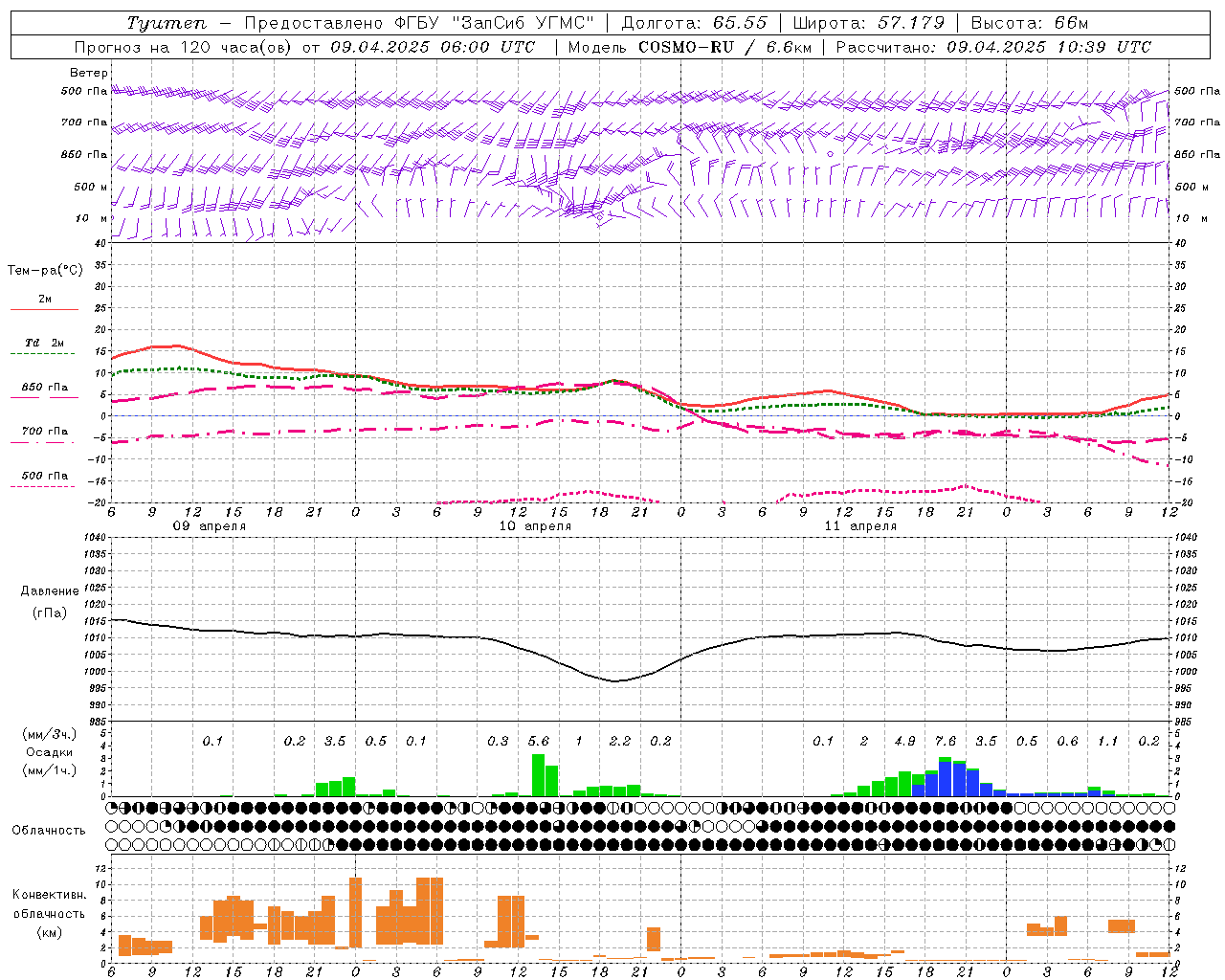Click the Осадки precipitation label

point(49,752)
